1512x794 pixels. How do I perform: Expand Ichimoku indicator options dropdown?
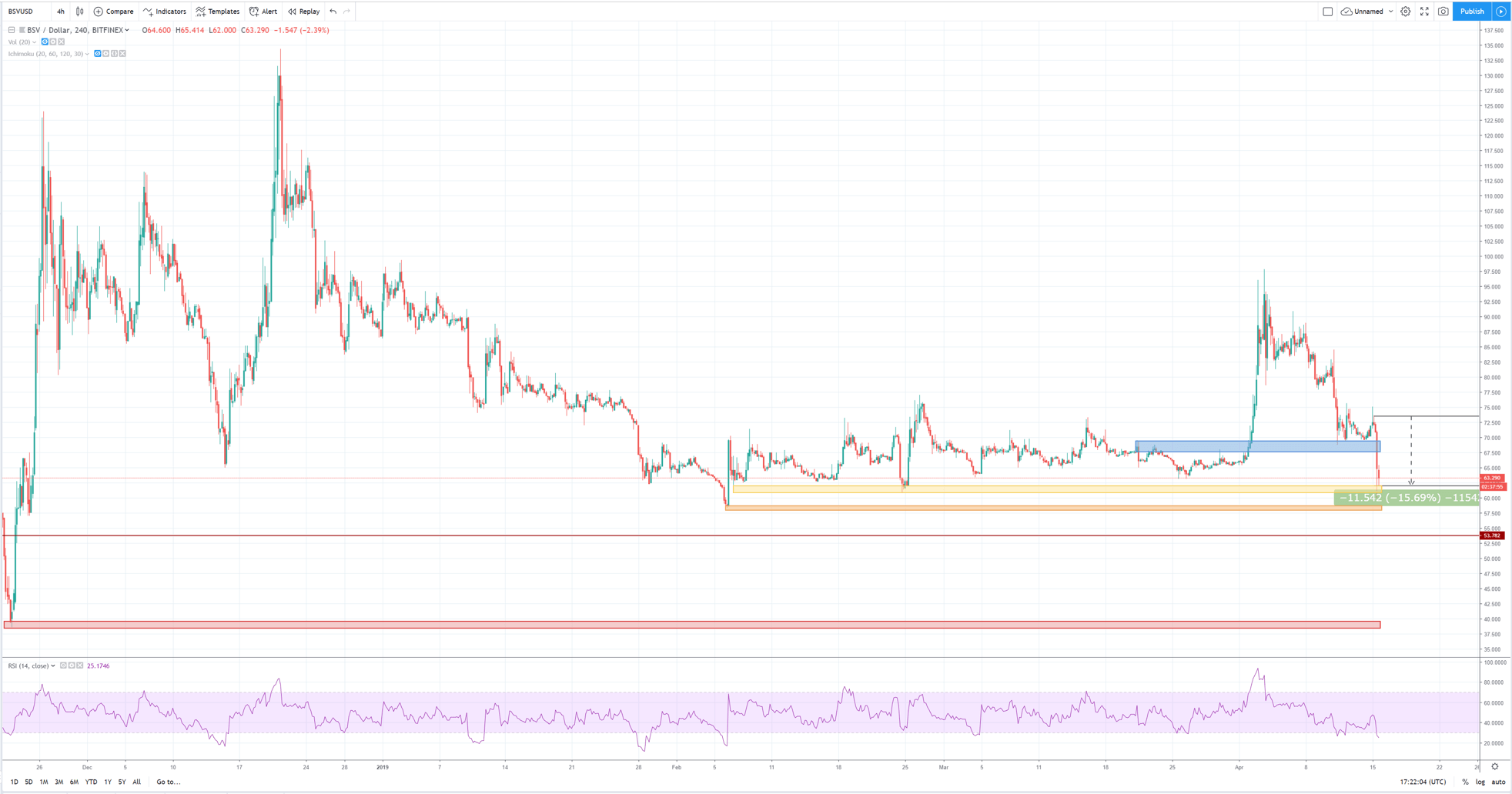87,54
